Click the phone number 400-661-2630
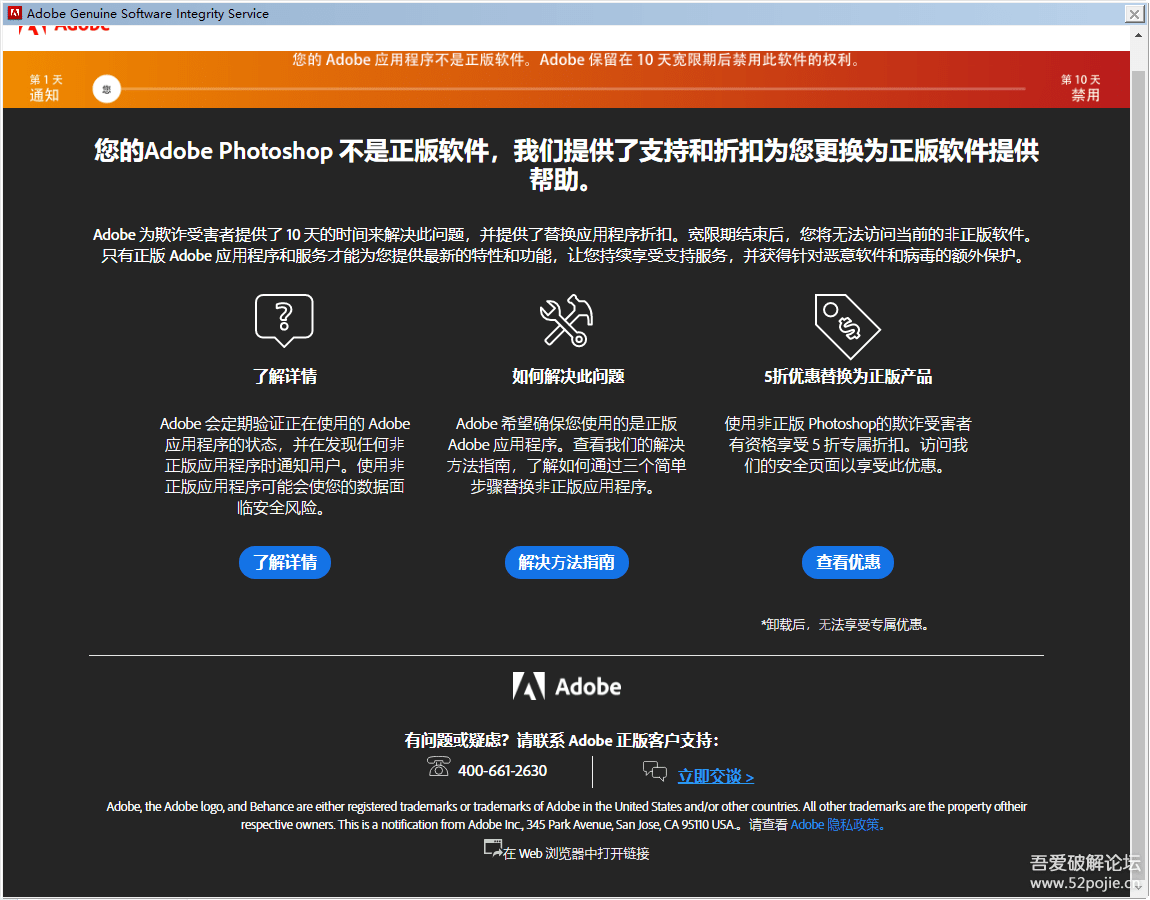Screen dimensions: 1150x900 tap(502, 771)
